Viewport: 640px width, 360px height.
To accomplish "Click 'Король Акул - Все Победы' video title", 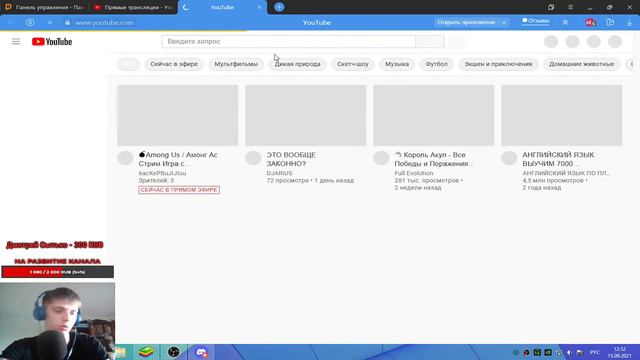I will click(x=433, y=159).
